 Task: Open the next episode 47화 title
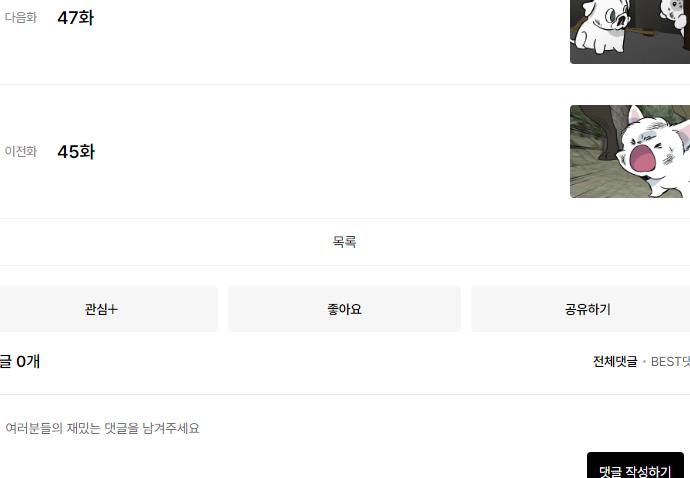click(x=75, y=18)
